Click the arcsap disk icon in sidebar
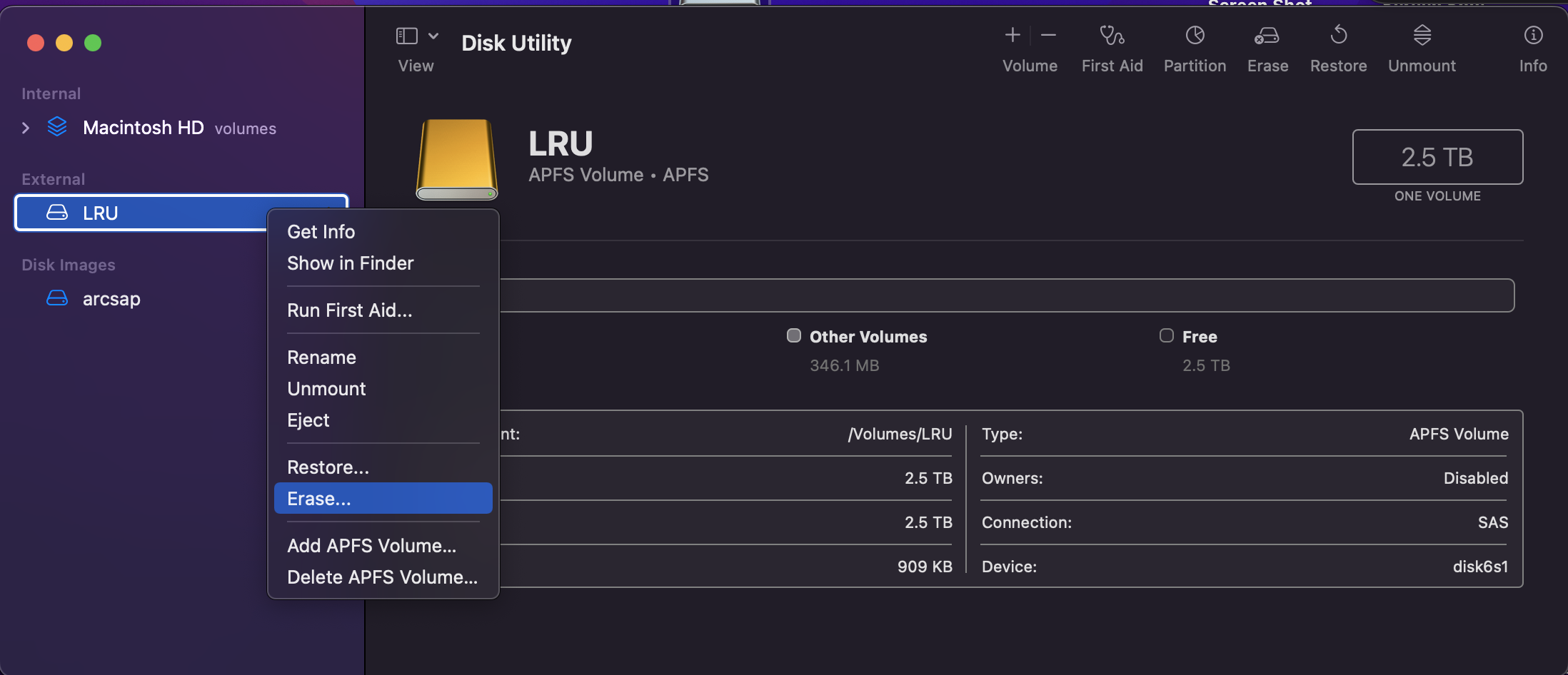Viewport: 1568px width, 675px height. [57, 298]
